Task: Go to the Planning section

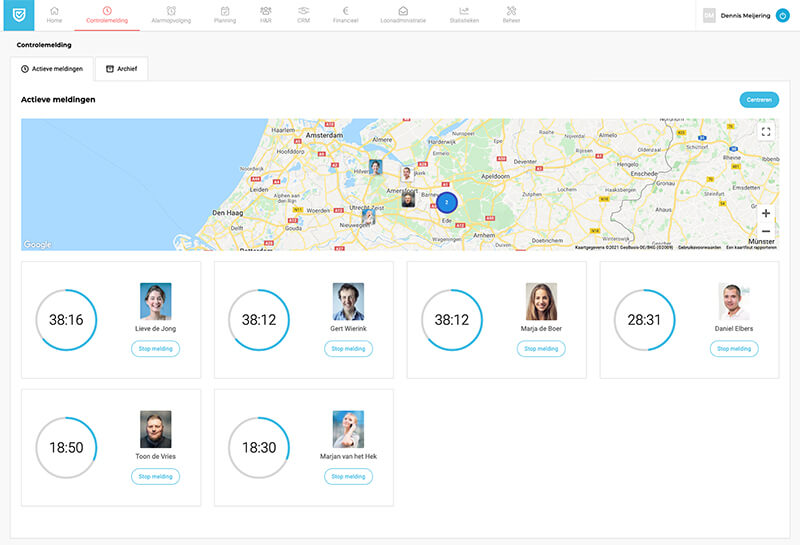Action: [225, 15]
